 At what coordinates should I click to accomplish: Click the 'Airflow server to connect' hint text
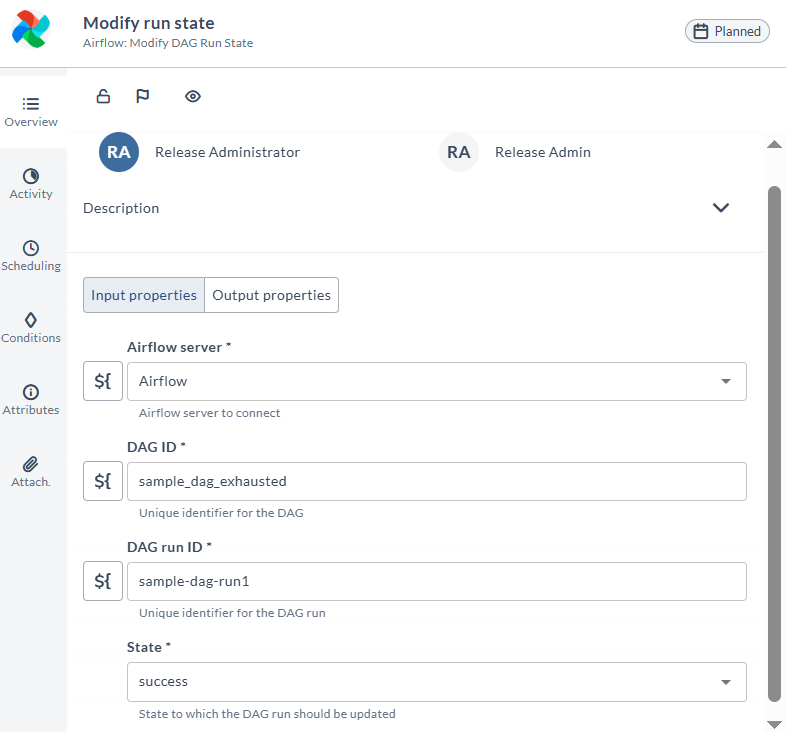pyautogui.click(x=210, y=413)
